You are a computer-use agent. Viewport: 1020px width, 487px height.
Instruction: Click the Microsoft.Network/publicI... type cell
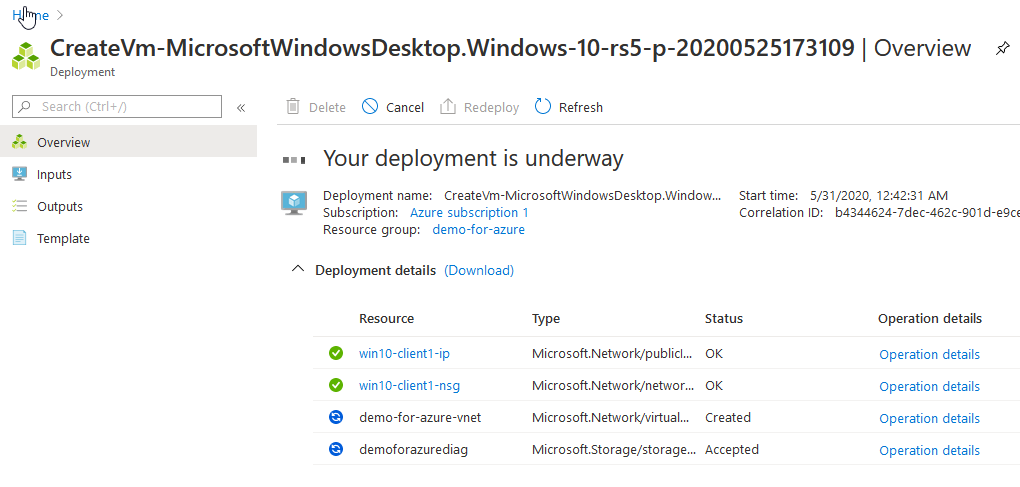pos(613,354)
